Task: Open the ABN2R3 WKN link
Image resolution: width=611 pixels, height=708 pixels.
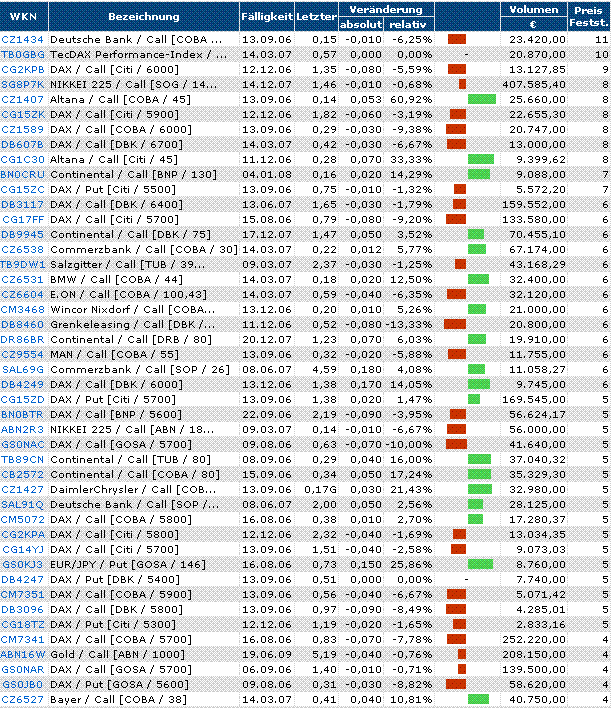Action: click(x=23, y=429)
